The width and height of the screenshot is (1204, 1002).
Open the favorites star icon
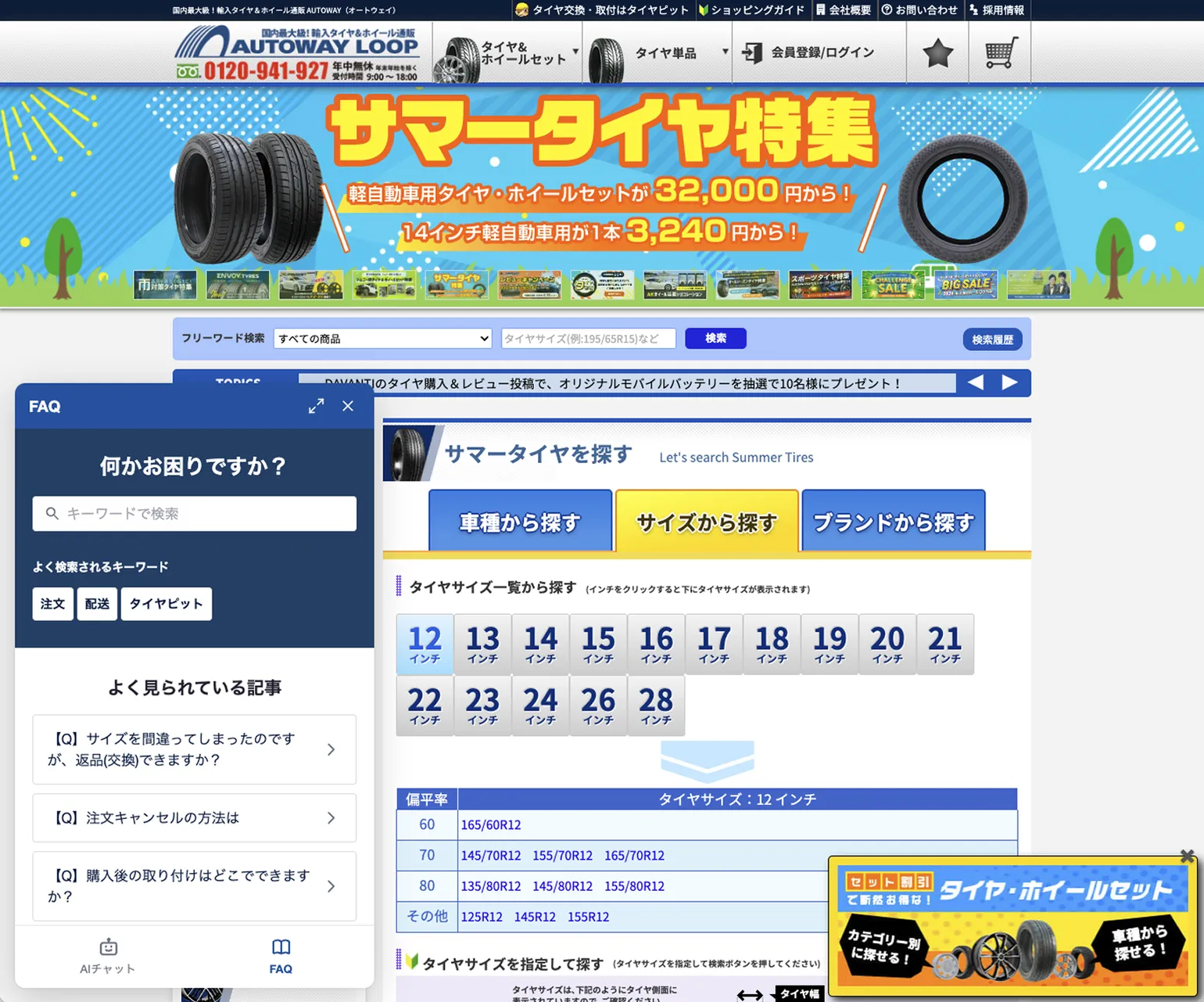point(937,53)
